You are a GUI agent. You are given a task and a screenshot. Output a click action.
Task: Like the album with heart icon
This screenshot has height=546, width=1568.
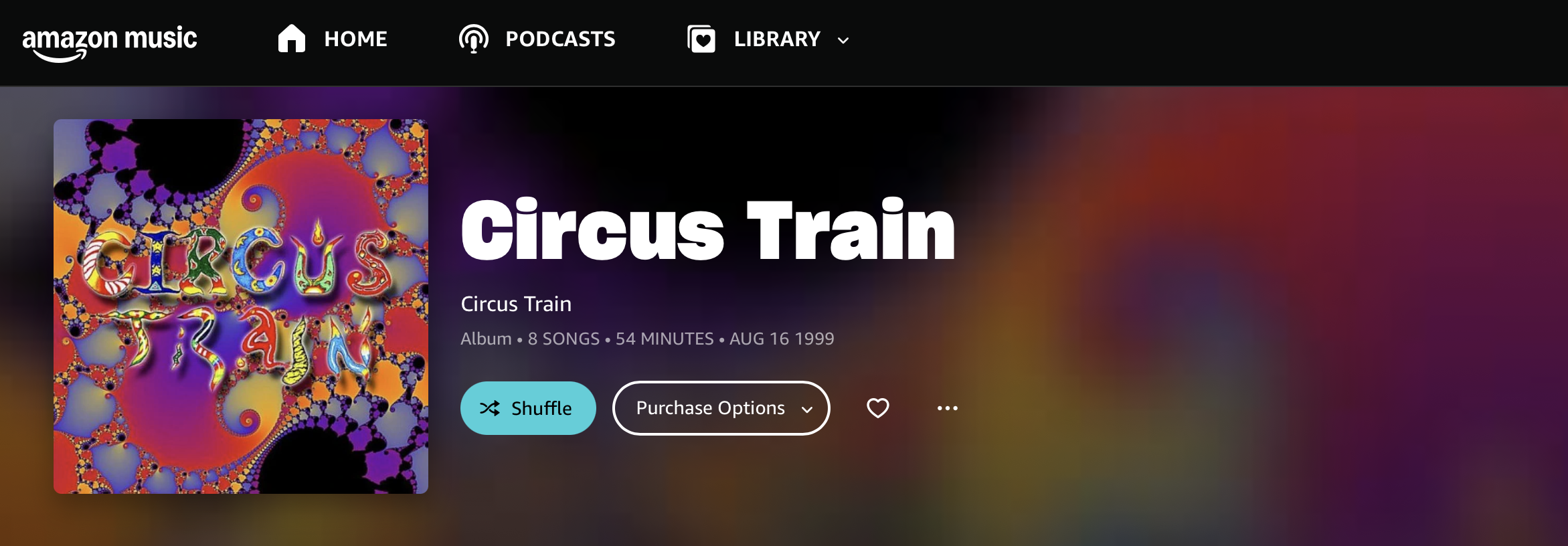click(x=878, y=407)
